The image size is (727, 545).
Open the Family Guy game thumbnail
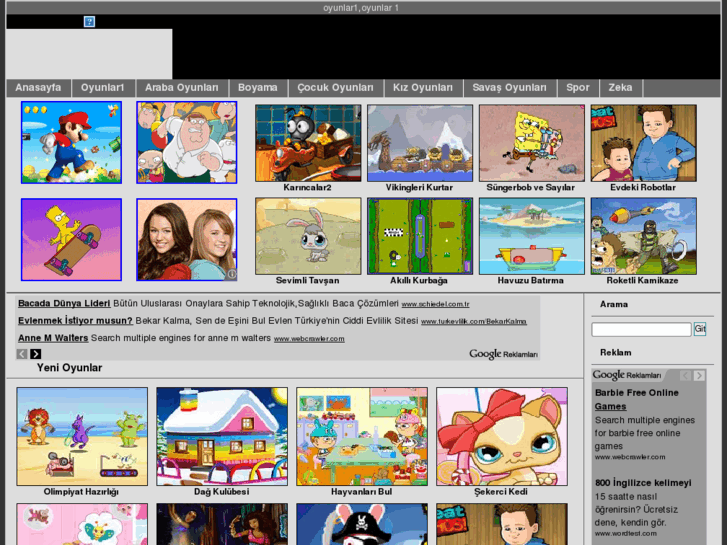click(x=186, y=142)
